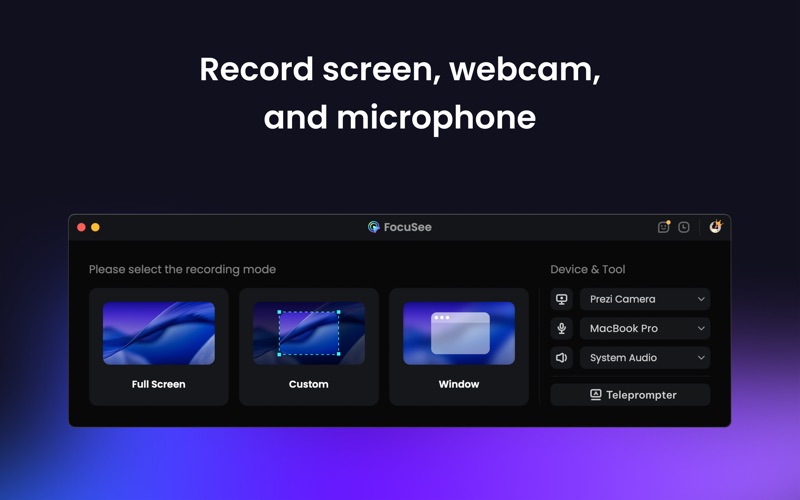Open the MacBook Pro microphone dropdown
Viewport: 800px width, 500px height.
[645, 328]
